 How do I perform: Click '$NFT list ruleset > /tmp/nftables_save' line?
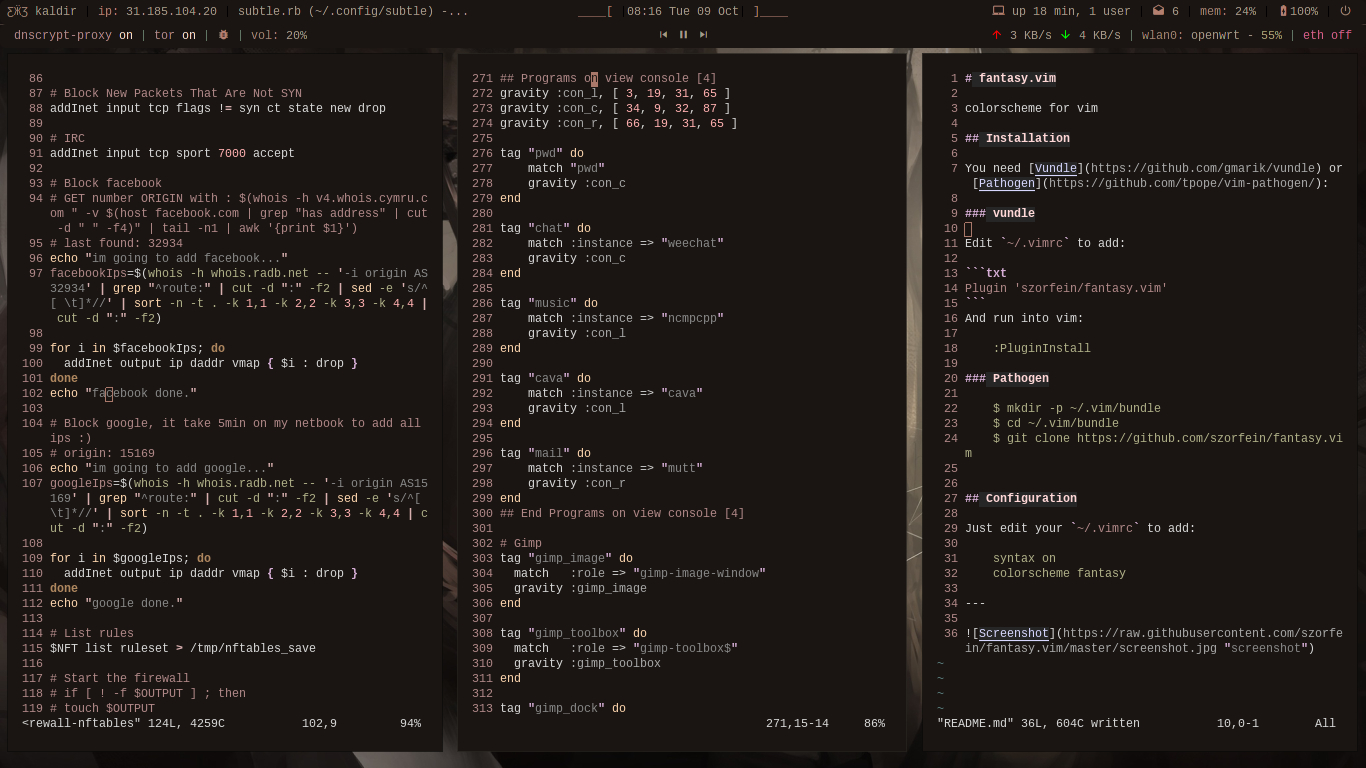[183, 648]
